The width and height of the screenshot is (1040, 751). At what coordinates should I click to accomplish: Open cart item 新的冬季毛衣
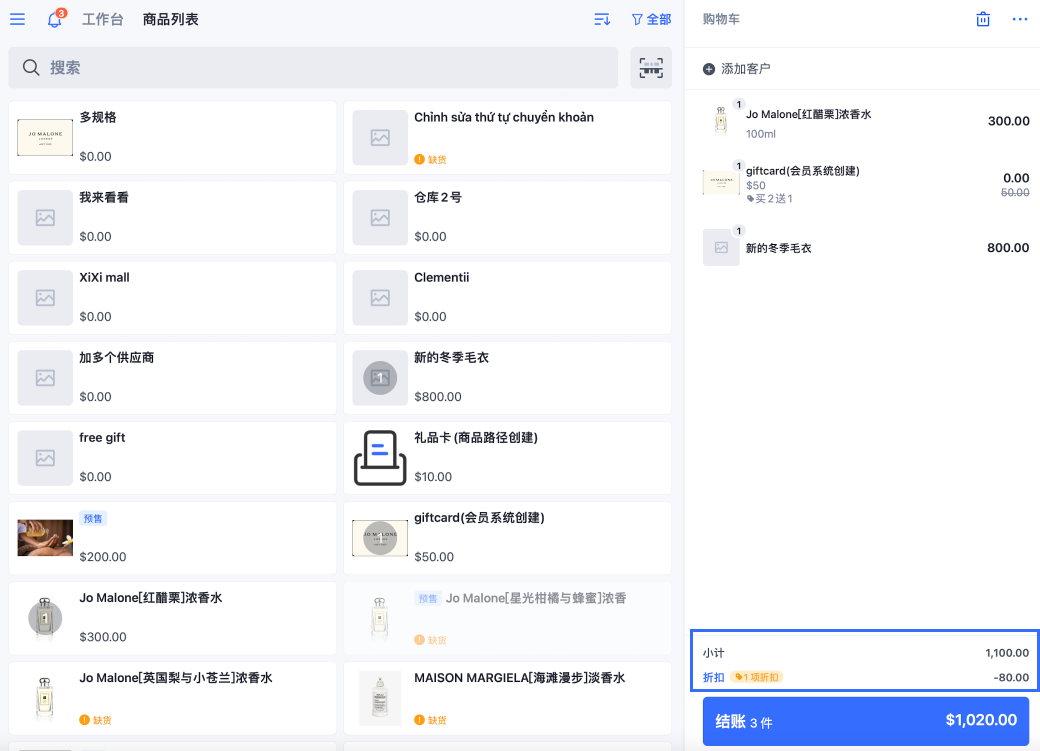[x=866, y=247]
